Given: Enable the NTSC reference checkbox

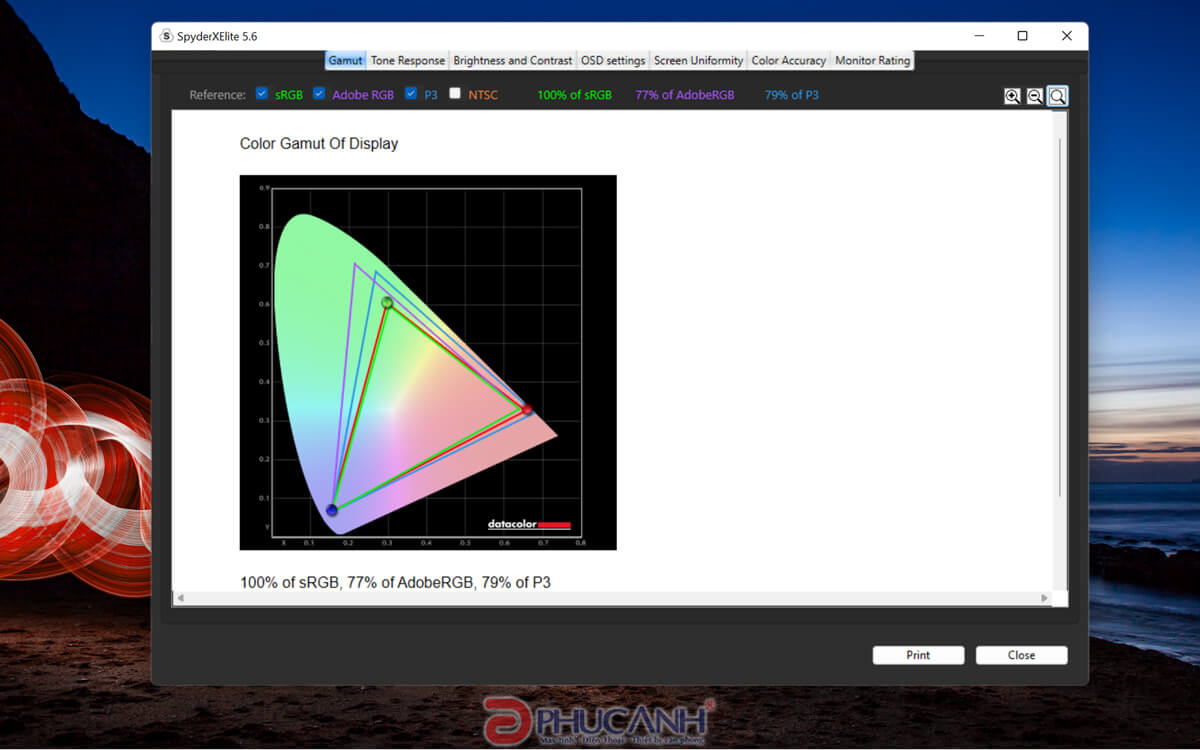Looking at the screenshot, I should click(455, 94).
